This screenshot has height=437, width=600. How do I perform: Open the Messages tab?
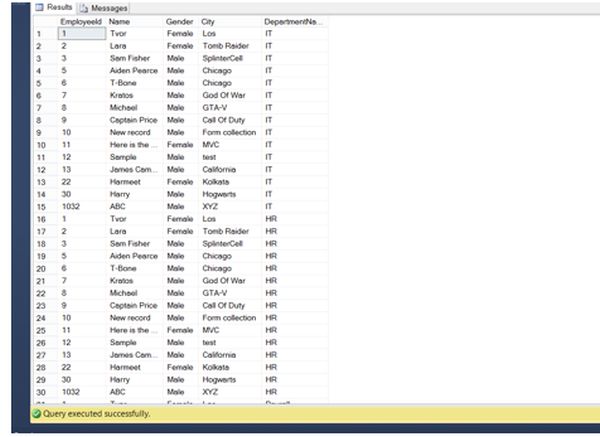coord(104,8)
